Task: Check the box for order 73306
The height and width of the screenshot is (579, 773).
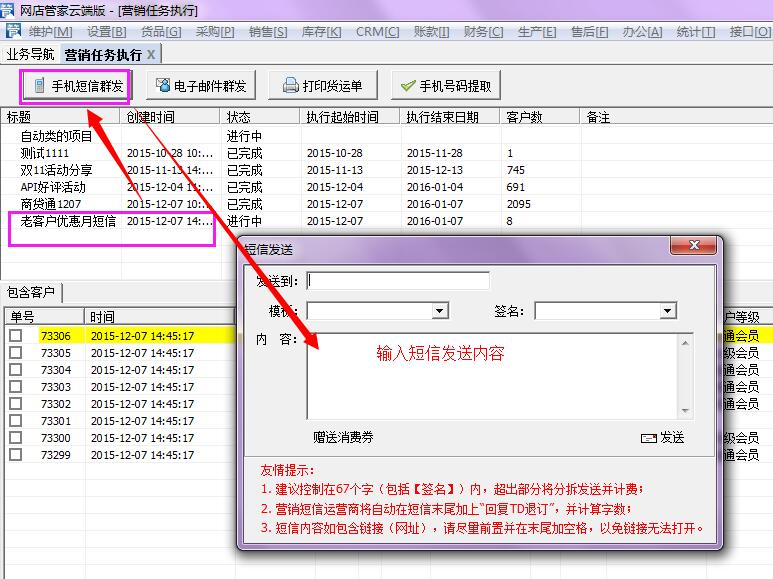Action: tap(15, 336)
